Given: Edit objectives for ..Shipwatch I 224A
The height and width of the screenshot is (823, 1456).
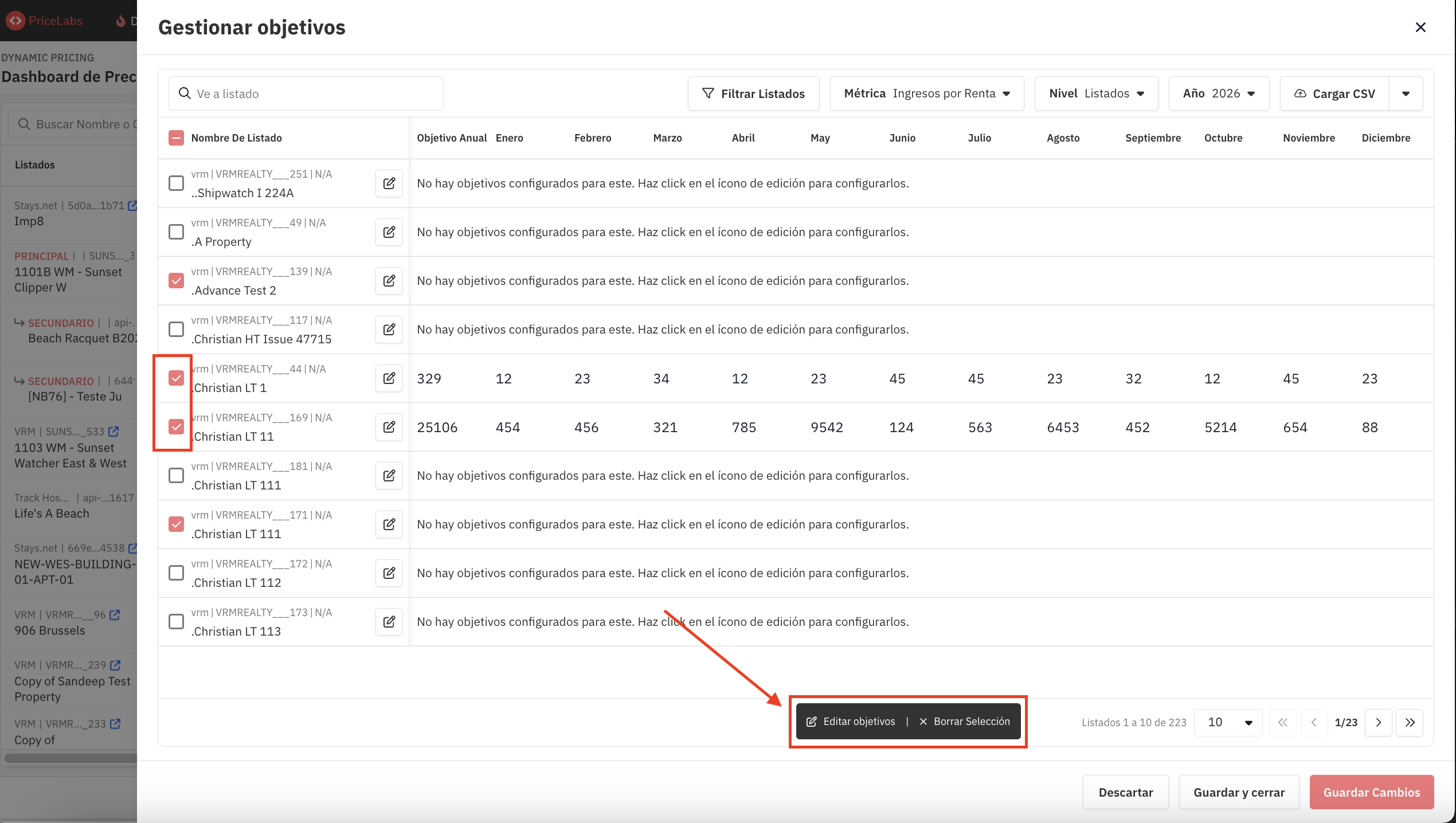Looking at the screenshot, I should click(389, 183).
